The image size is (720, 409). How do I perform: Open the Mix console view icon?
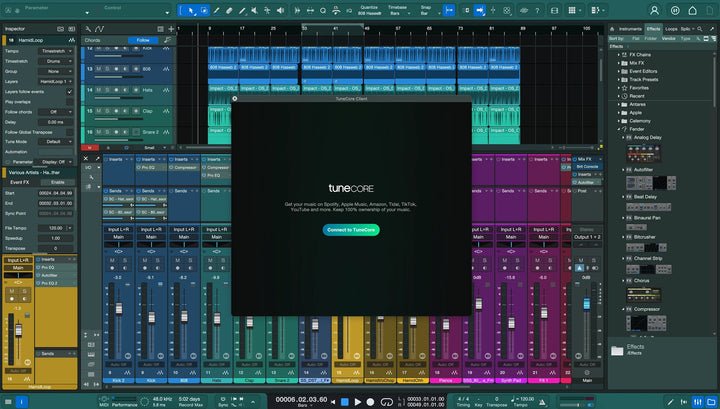pyautogui.click(x=698, y=402)
